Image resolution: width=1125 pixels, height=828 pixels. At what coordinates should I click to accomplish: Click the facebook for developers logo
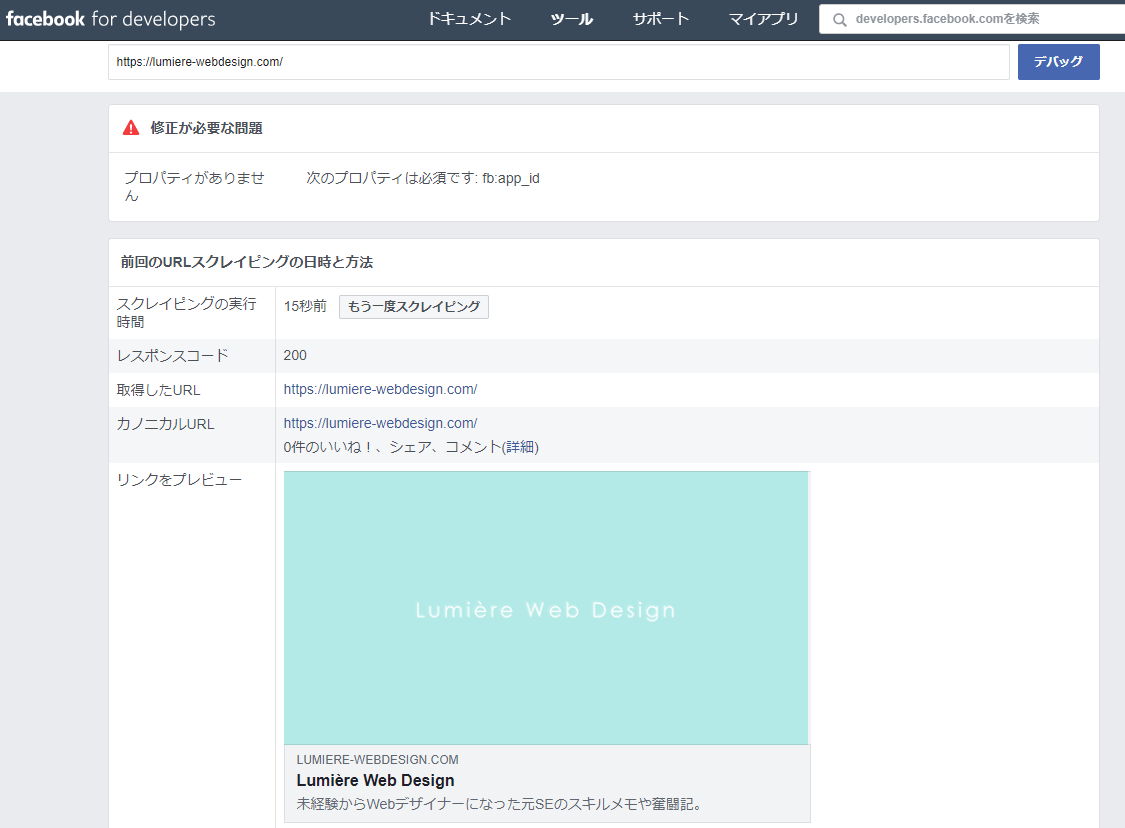[110, 19]
